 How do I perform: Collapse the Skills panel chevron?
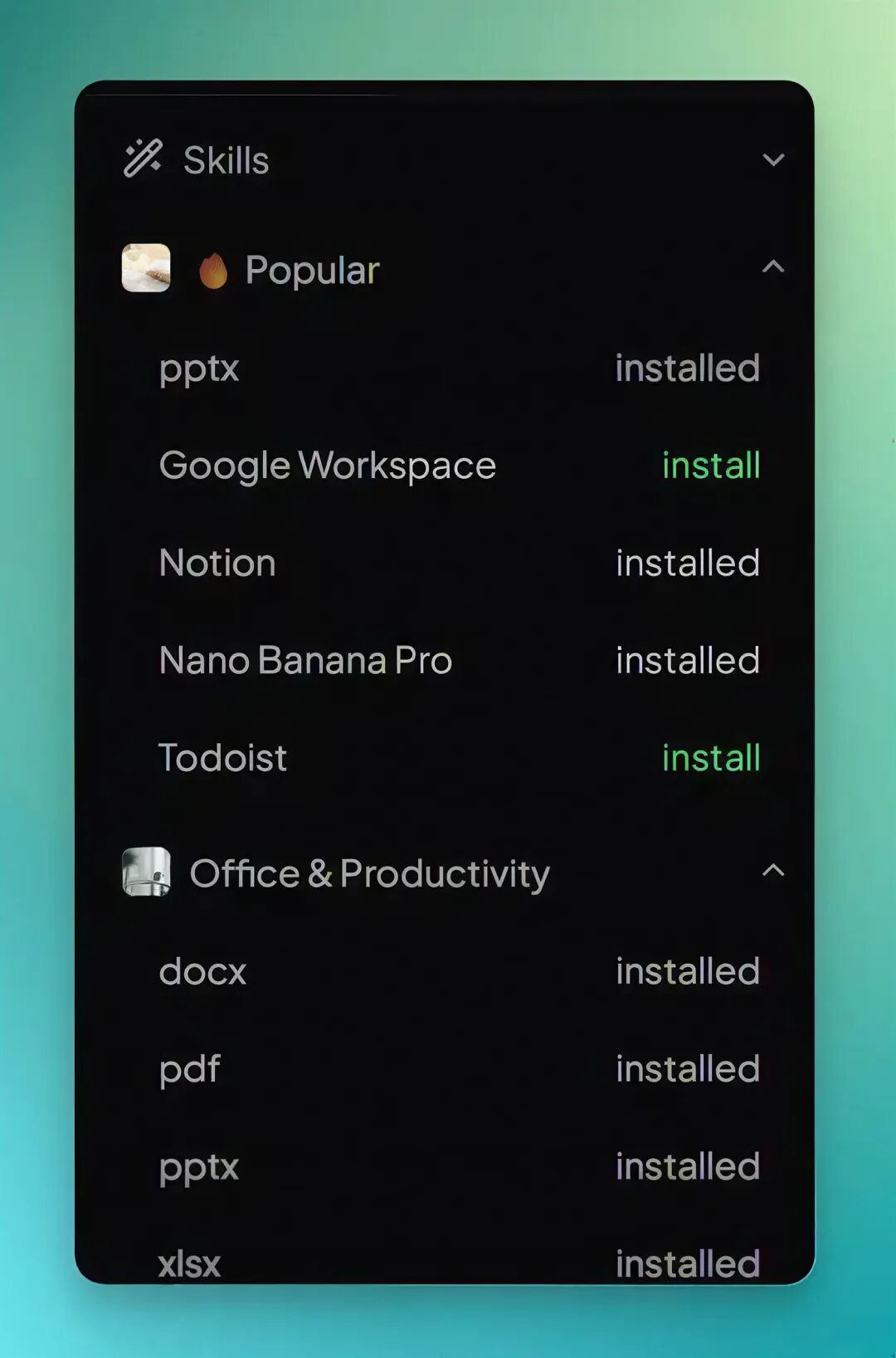(773, 159)
